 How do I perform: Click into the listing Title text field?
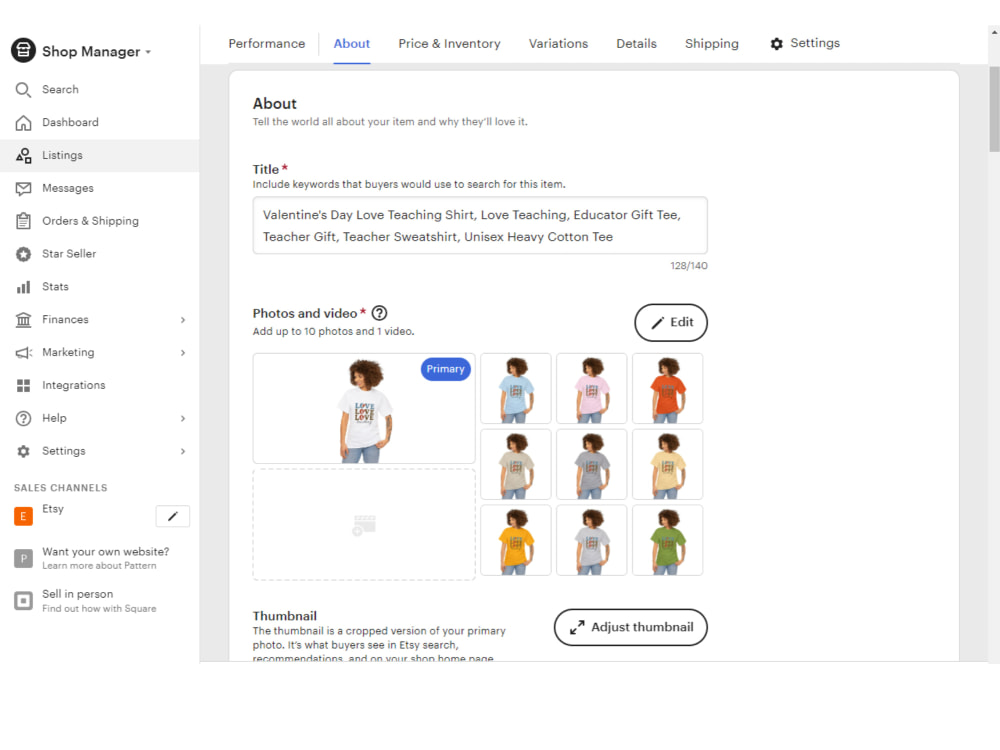(480, 226)
